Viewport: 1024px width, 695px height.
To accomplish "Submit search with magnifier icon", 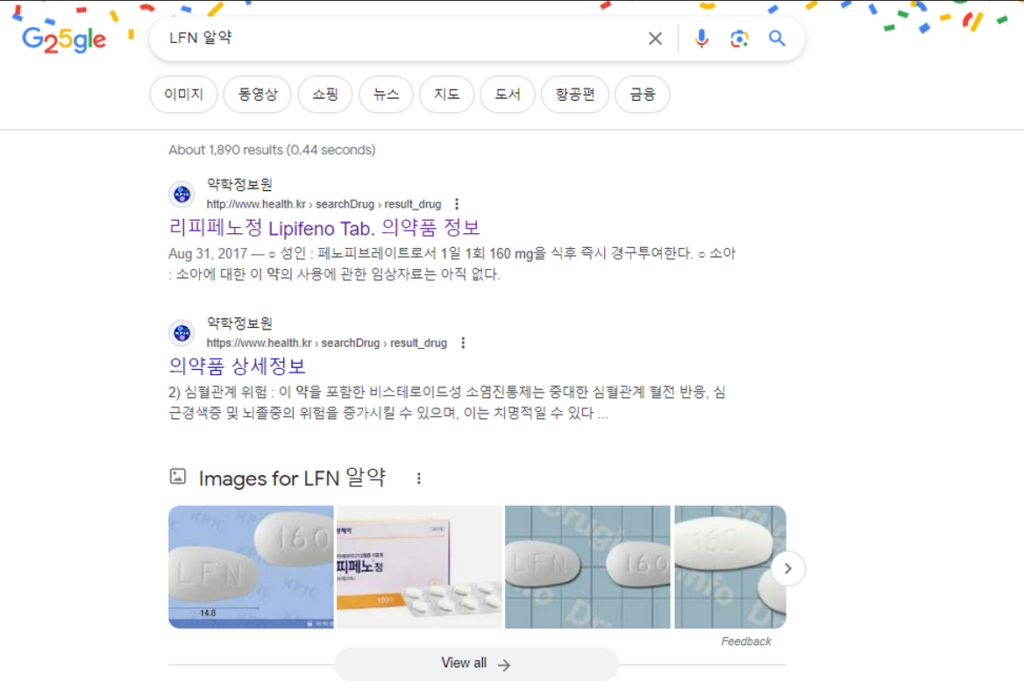I will coord(776,39).
